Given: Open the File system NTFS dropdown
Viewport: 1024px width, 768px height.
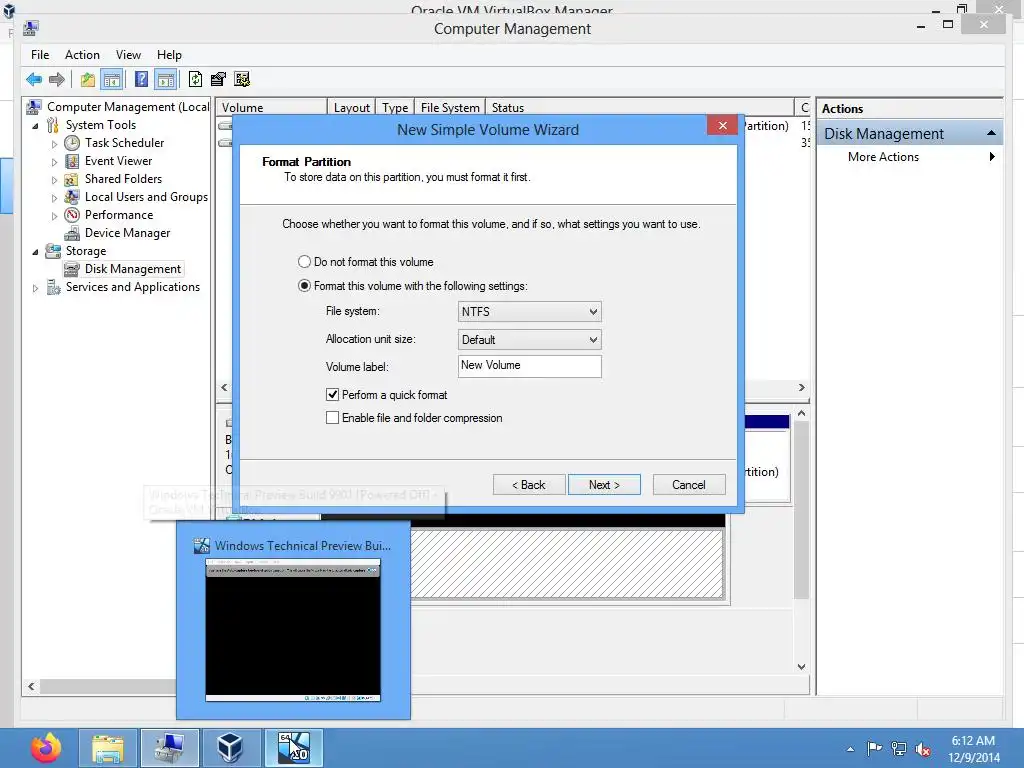Looking at the screenshot, I should coord(530,312).
